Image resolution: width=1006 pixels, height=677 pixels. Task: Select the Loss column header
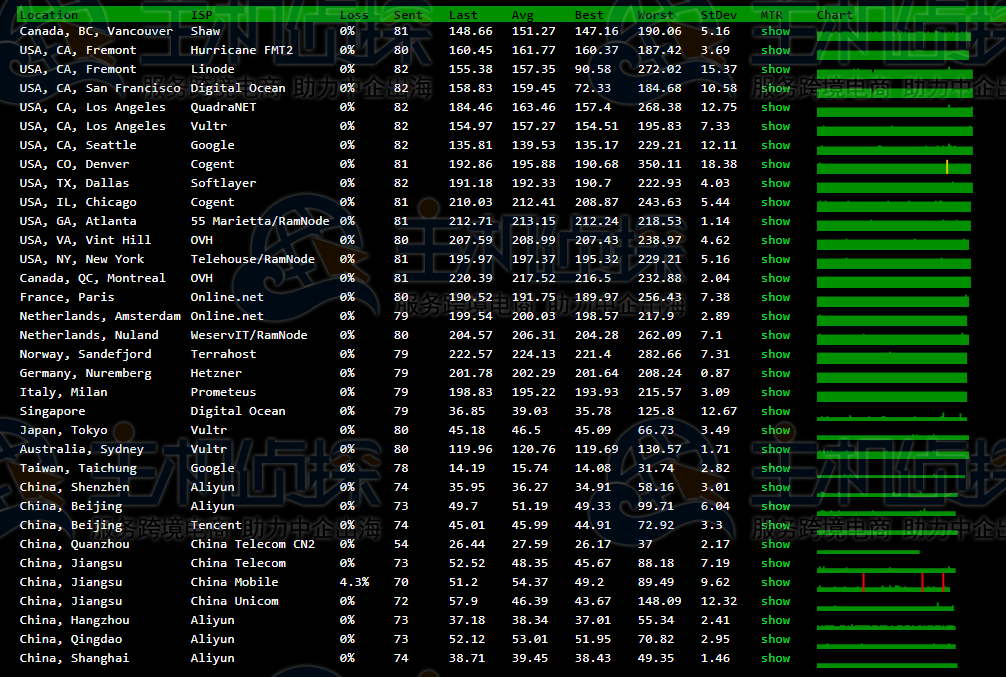click(x=354, y=15)
